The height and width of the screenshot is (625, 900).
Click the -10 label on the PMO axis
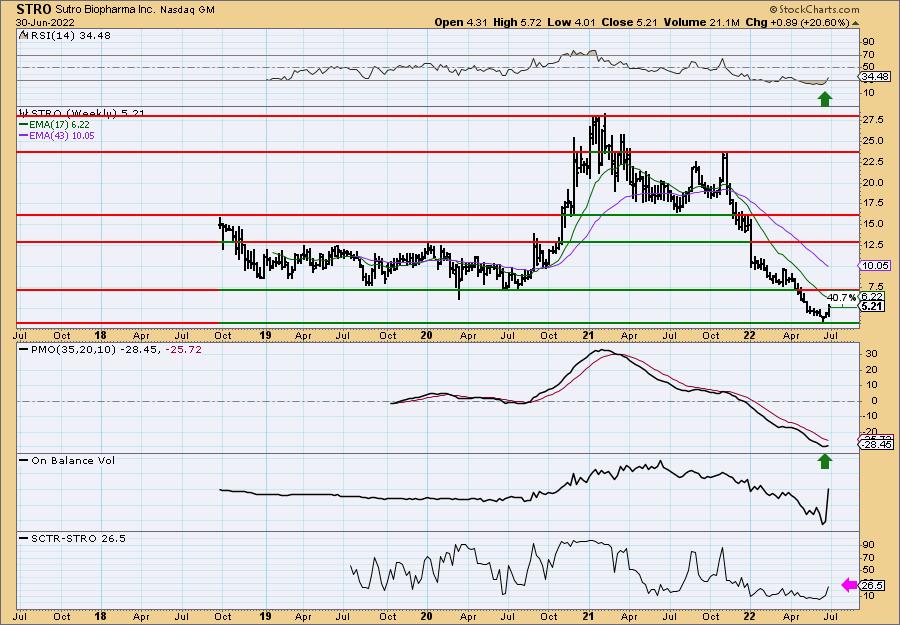pos(870,416)
